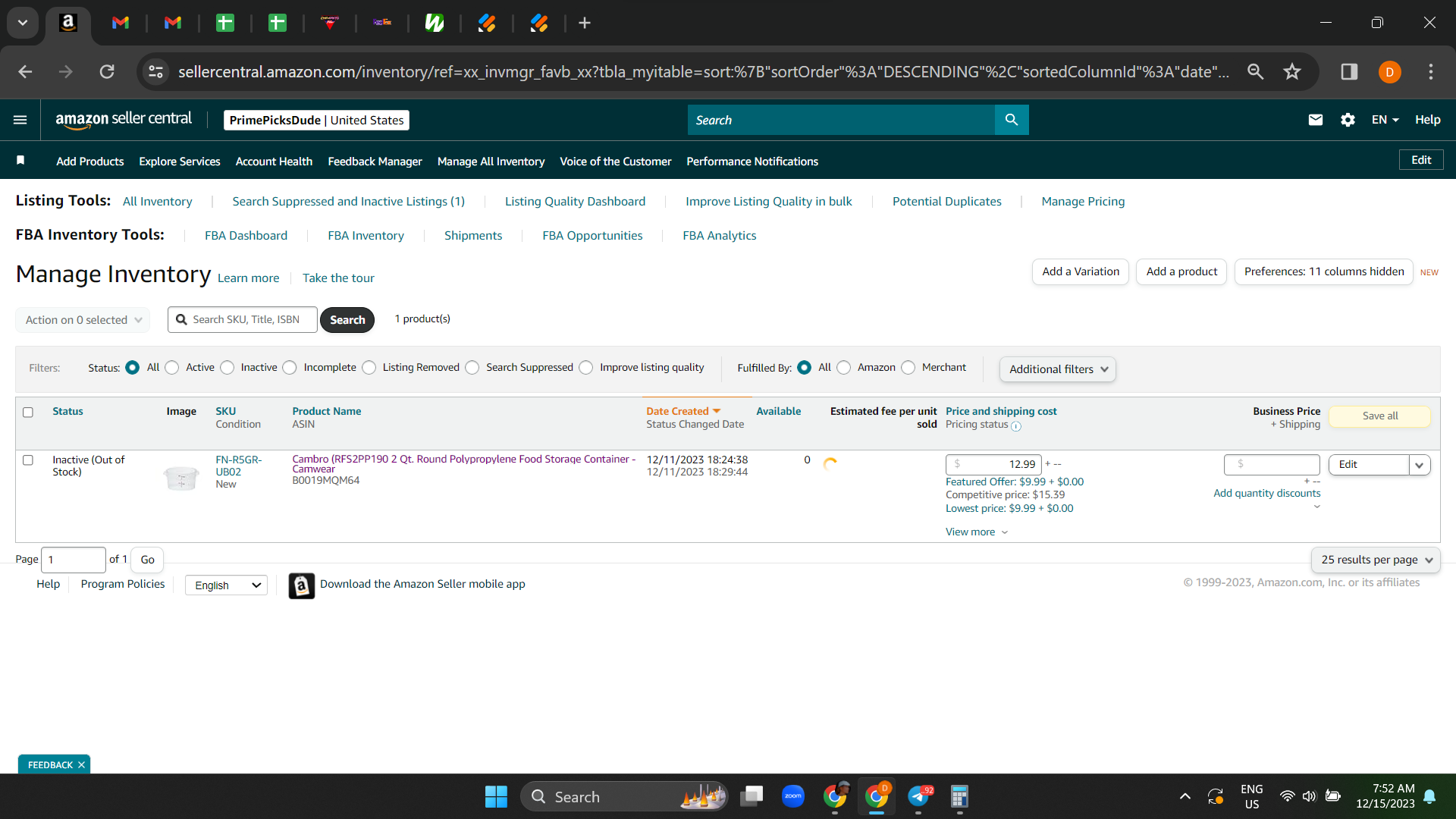Click the top search magnifier button

[x=1012, y=120]
